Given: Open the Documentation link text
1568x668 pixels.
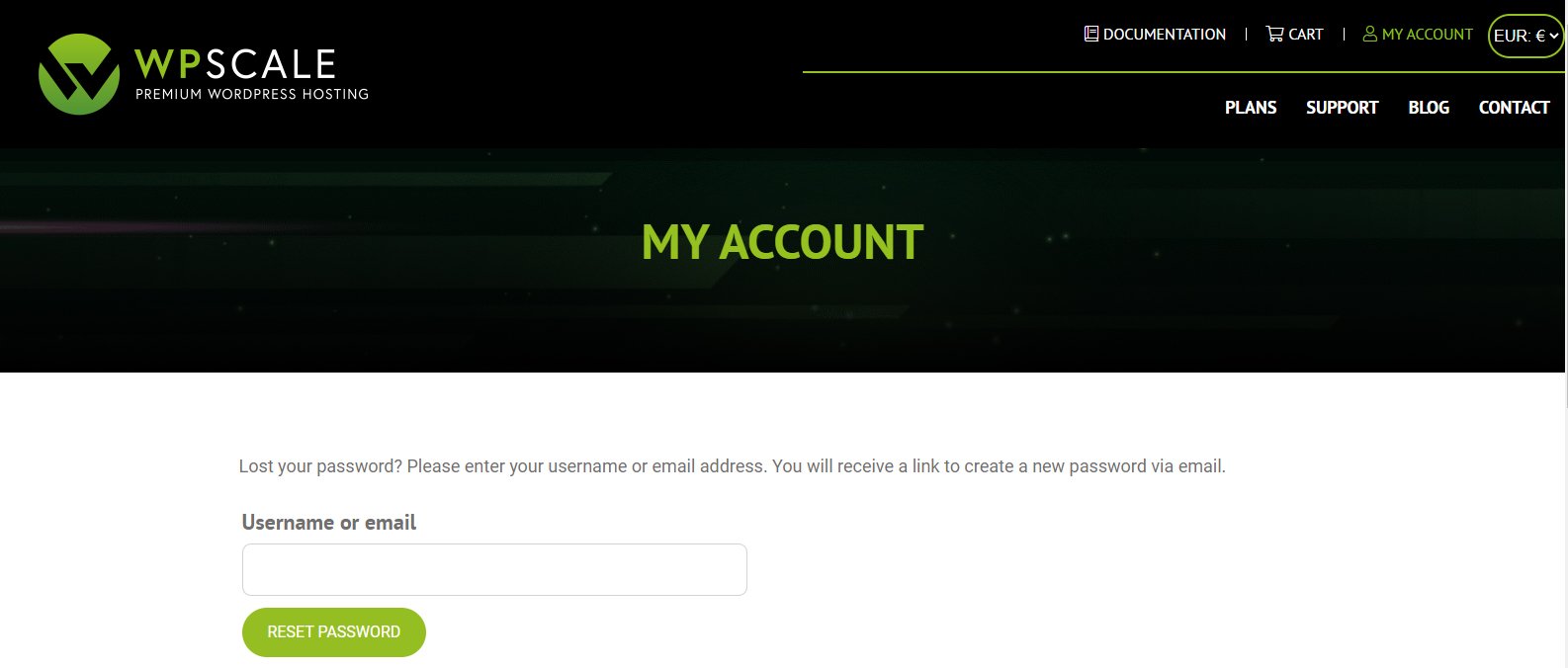Looking at the screenshot, I should pyautogui.click(x=1164, y=35).
